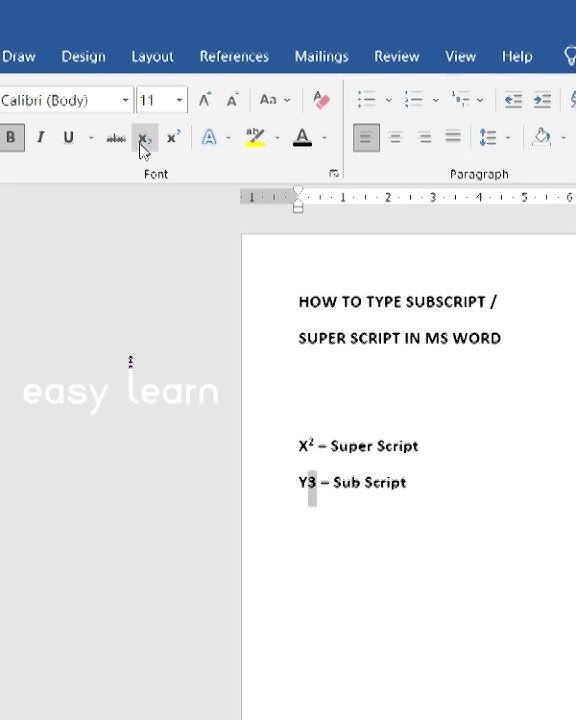Open Font dialog launcher

(x=334, y=173)
